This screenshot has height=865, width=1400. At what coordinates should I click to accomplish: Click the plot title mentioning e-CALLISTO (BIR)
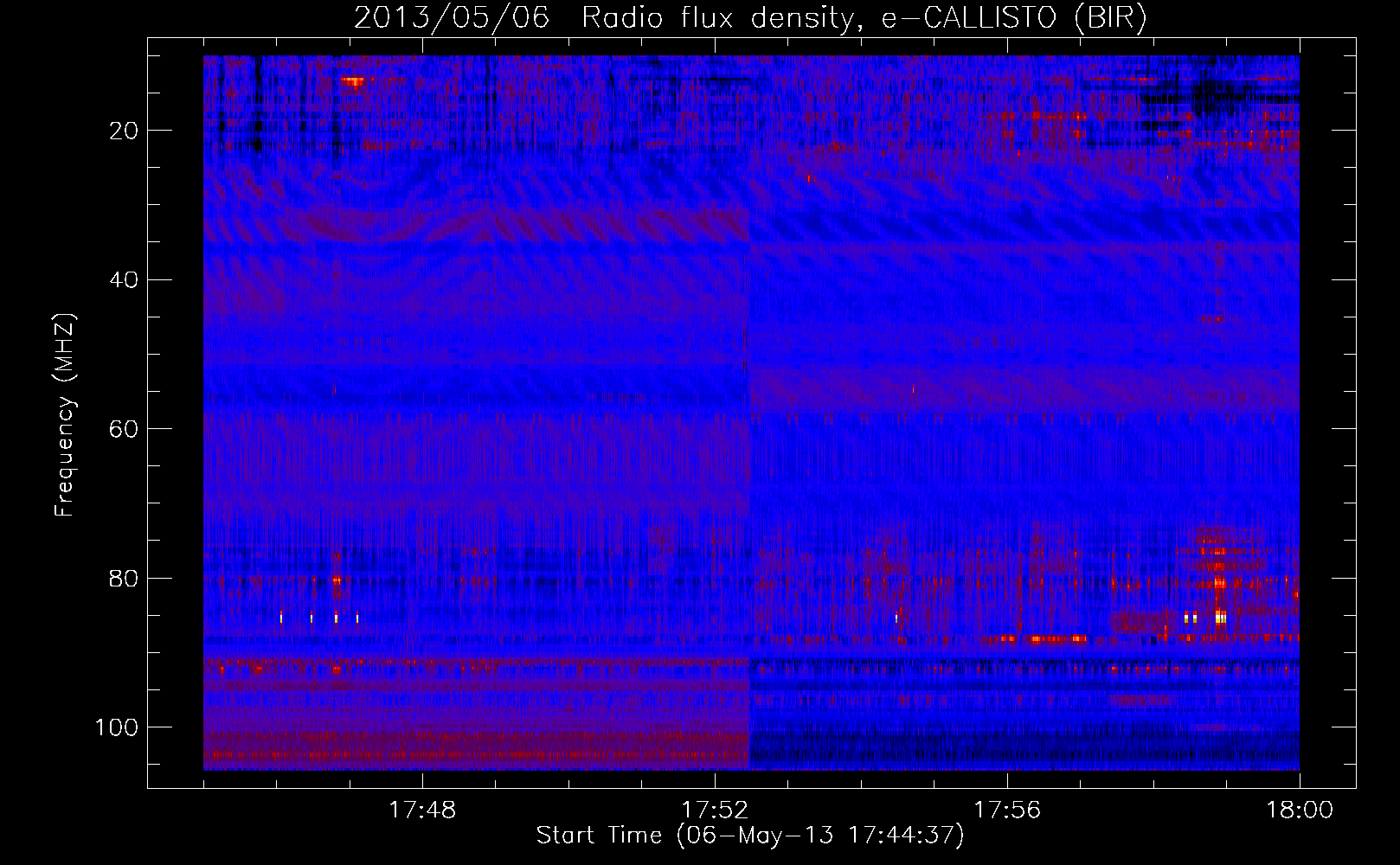(750, 18)
